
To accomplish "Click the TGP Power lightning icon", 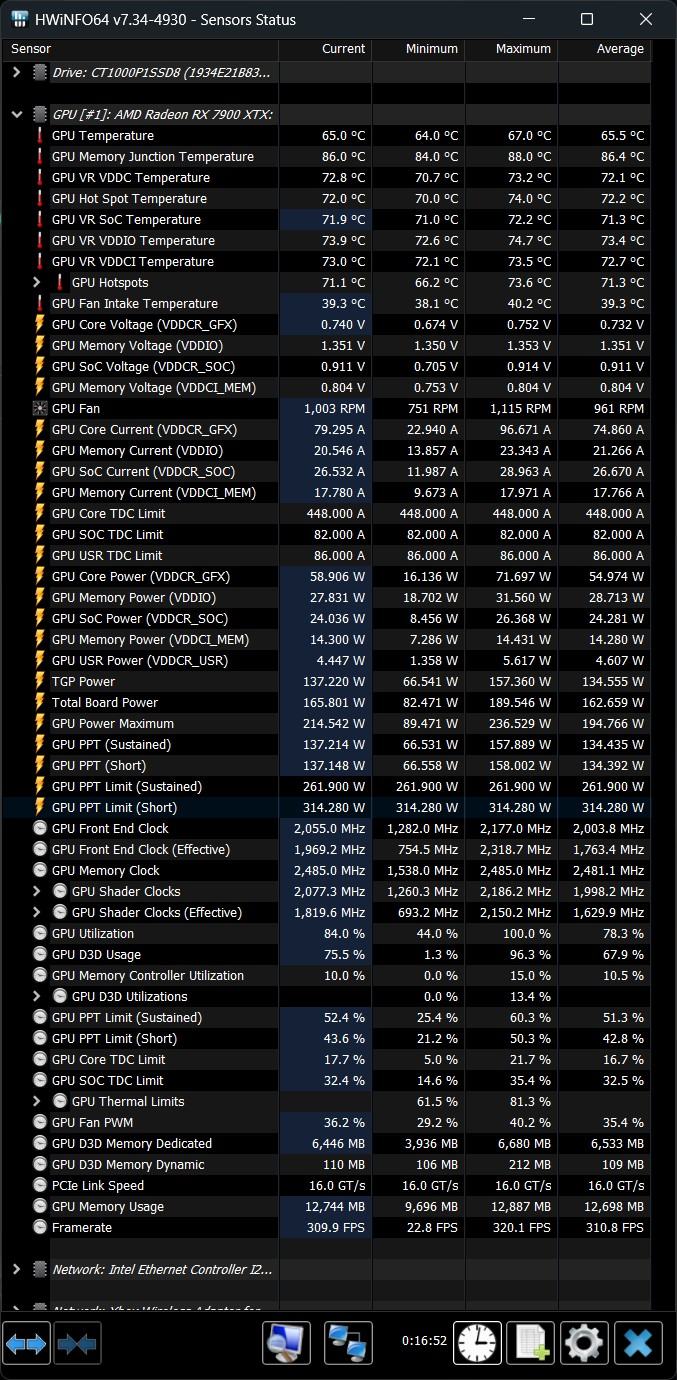I will pyautogui.click(x=40, y=681).
